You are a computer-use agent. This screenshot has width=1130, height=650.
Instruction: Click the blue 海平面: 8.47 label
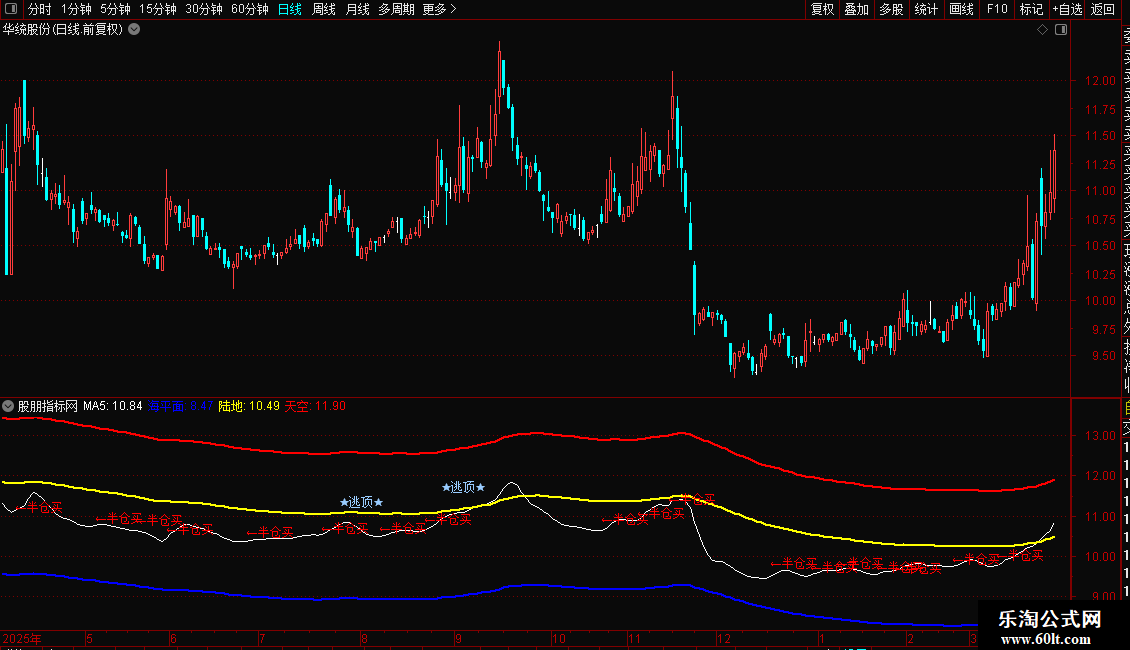tap(180, 406)
